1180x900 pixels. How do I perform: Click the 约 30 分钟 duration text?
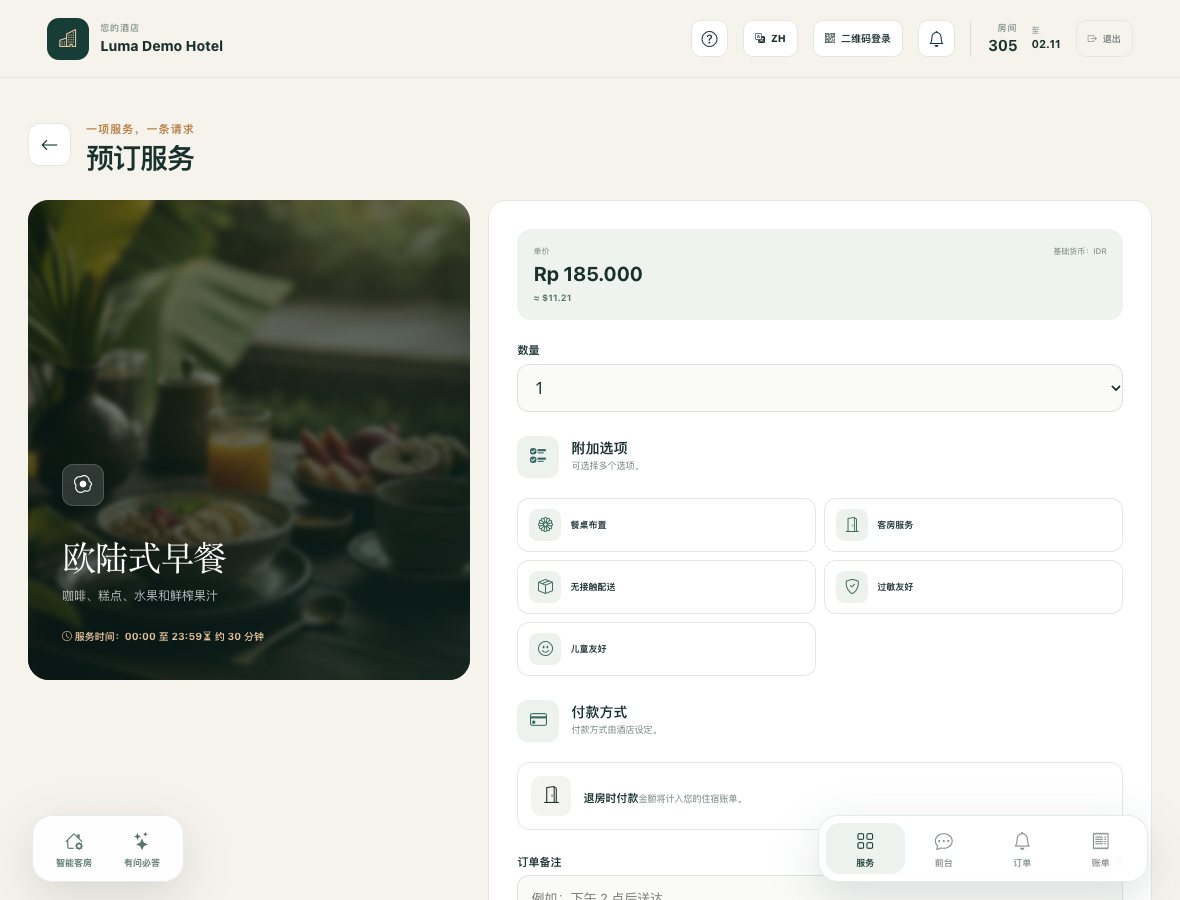click(x=233, y=637)
